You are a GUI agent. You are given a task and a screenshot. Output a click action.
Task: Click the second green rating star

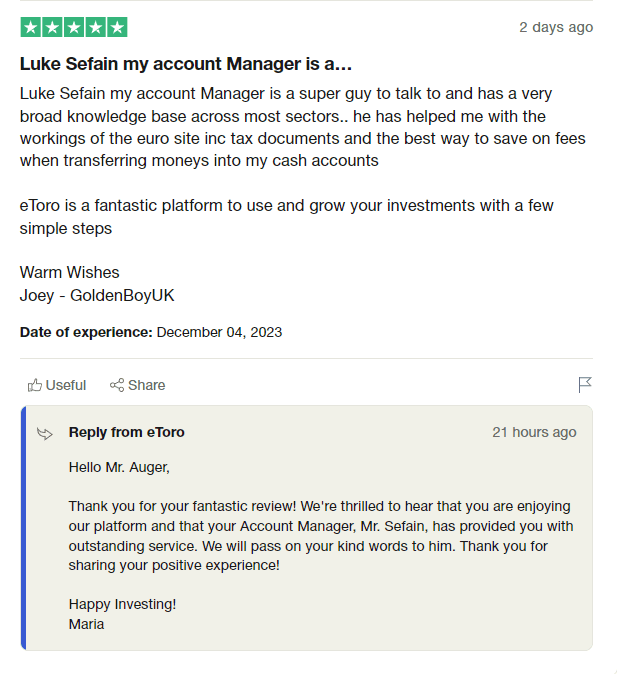click(52, 27)
